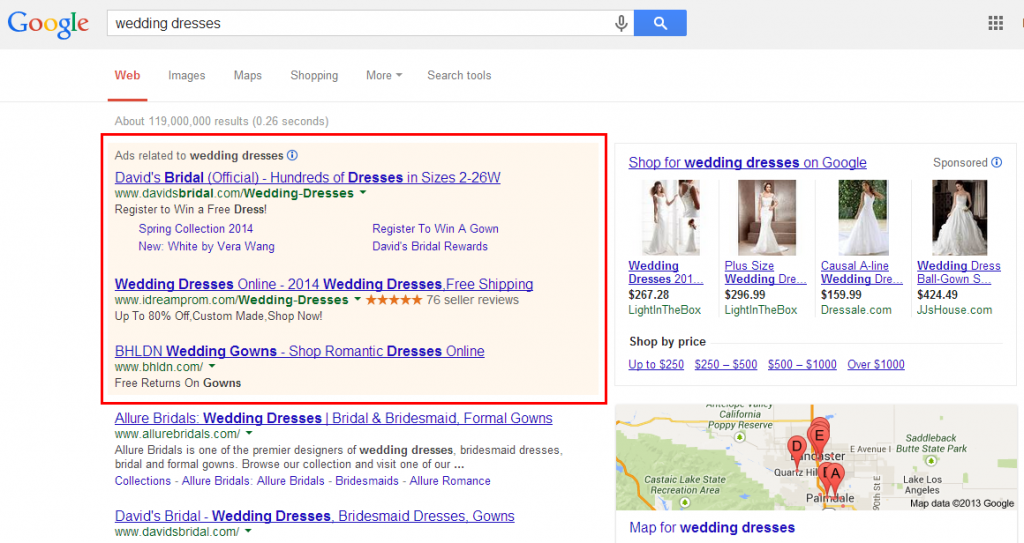Open Wedding Dresses Online 2014 ad headline
The image size is (1024, 543).
click(324, 284)
